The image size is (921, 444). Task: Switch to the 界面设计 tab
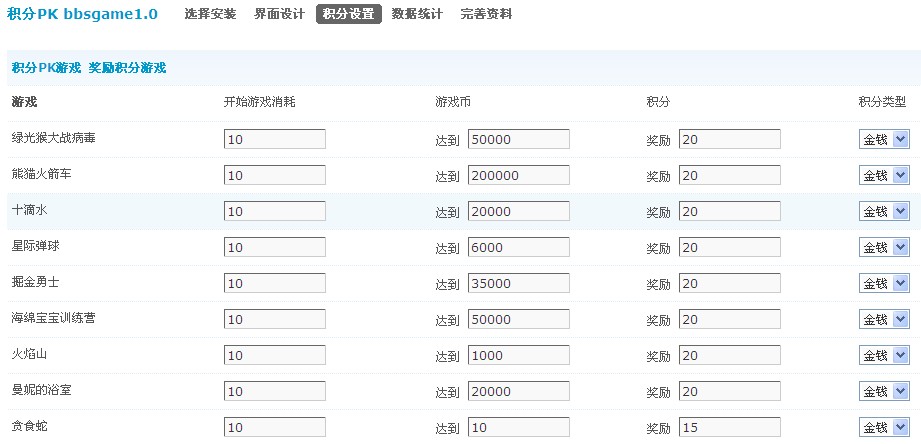(279, 14)
